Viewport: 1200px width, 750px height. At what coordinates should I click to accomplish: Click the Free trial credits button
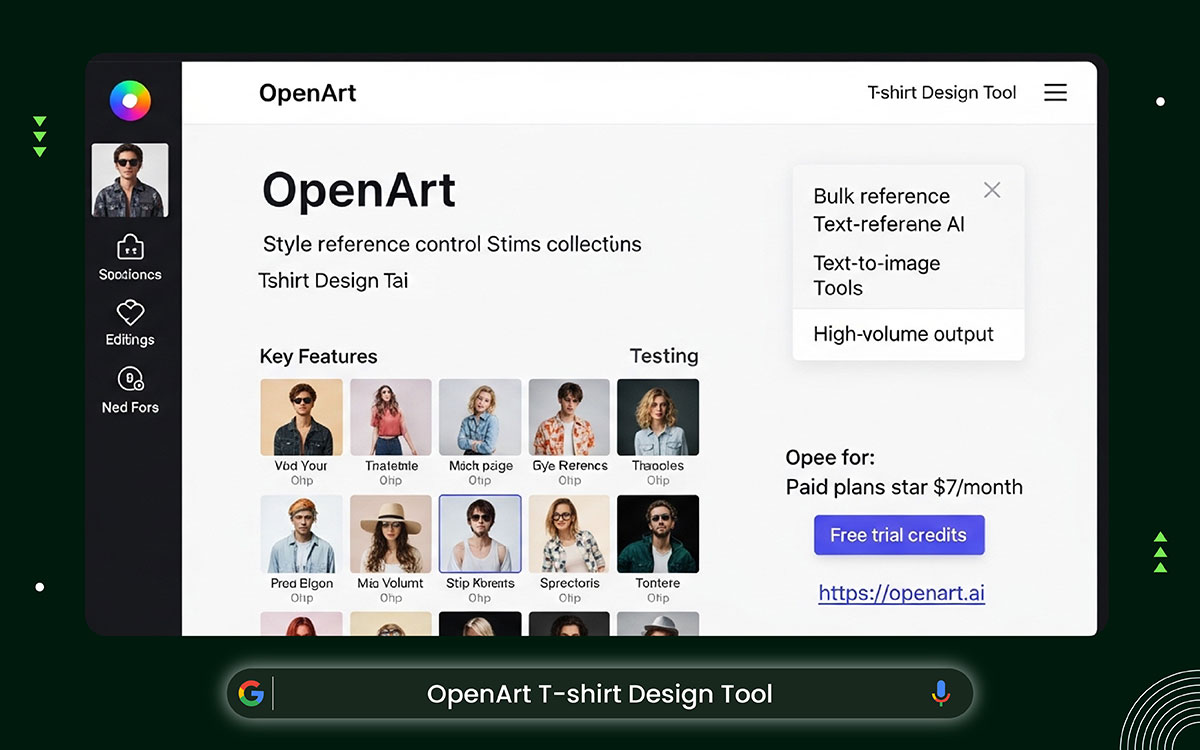[x=898, y=535]
